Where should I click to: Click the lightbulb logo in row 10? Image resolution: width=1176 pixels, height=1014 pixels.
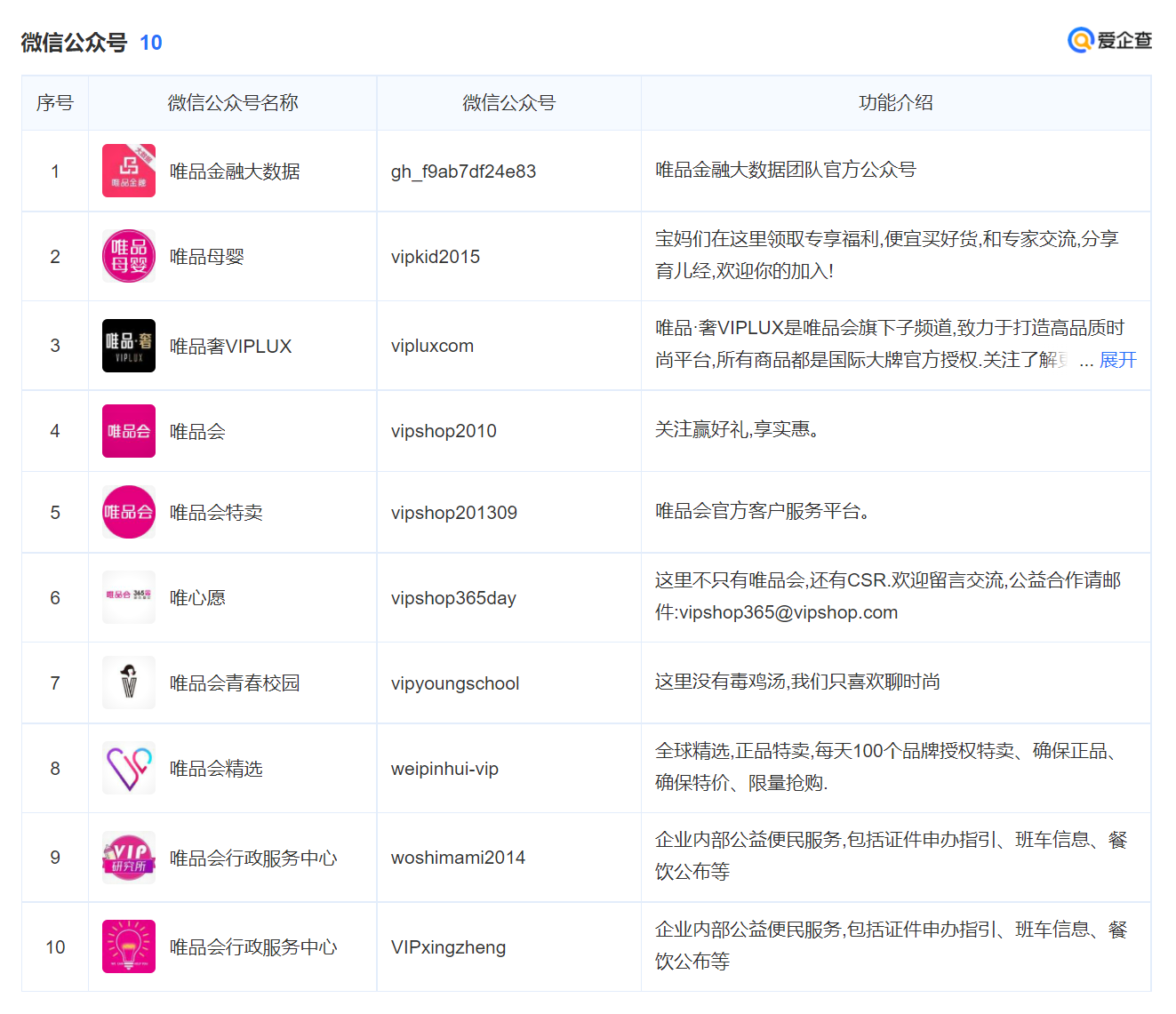point(129,946)
